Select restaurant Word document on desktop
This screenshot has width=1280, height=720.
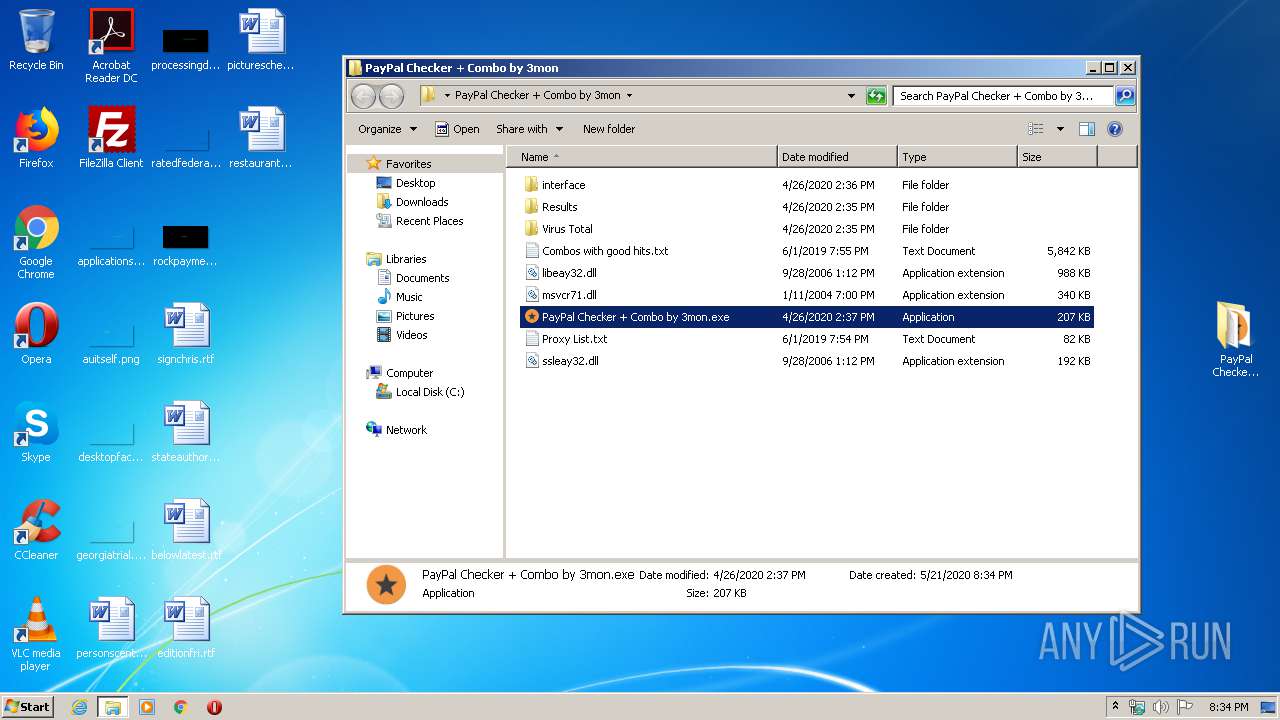click(261, 138)
